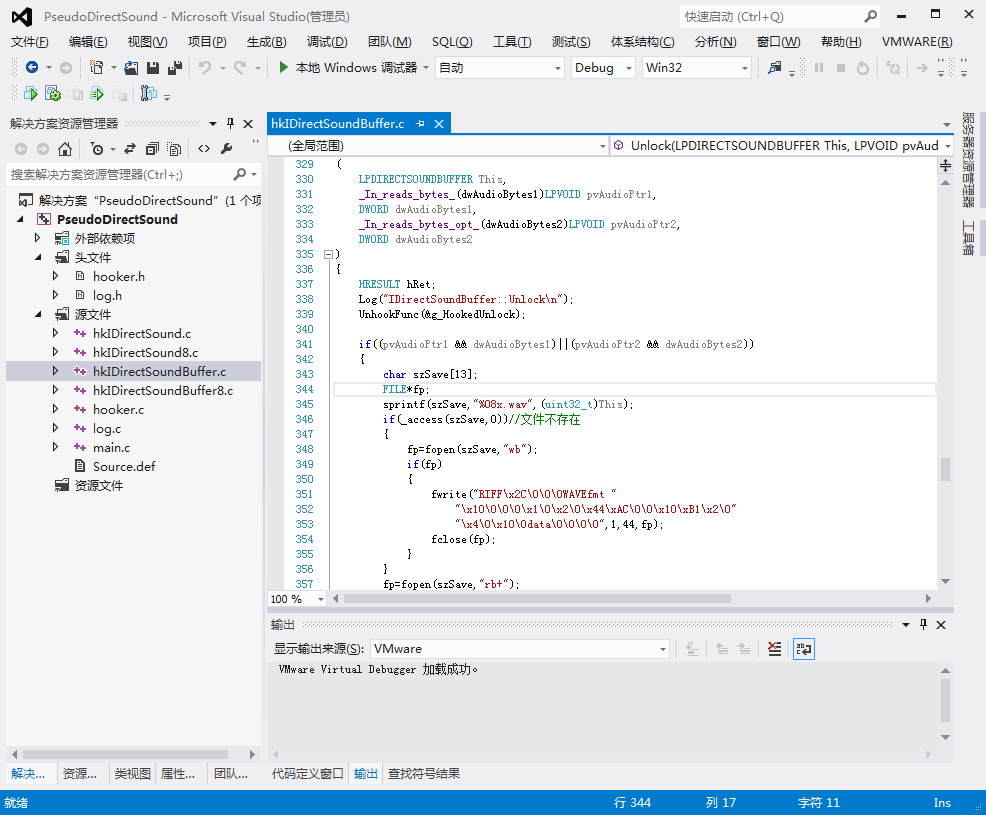Select main.c in the solution tree
This screenshot has height=815, width=986.
(x=111, y=447)
